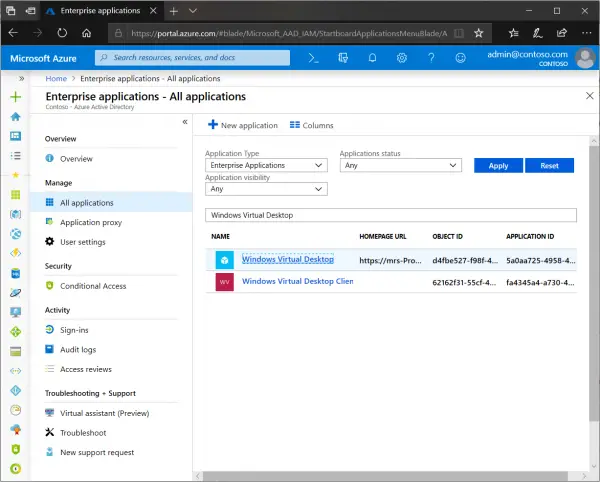Screen dimensions: 600x482
Task: Open the Help question mark icon
Action: click(431, 58)
